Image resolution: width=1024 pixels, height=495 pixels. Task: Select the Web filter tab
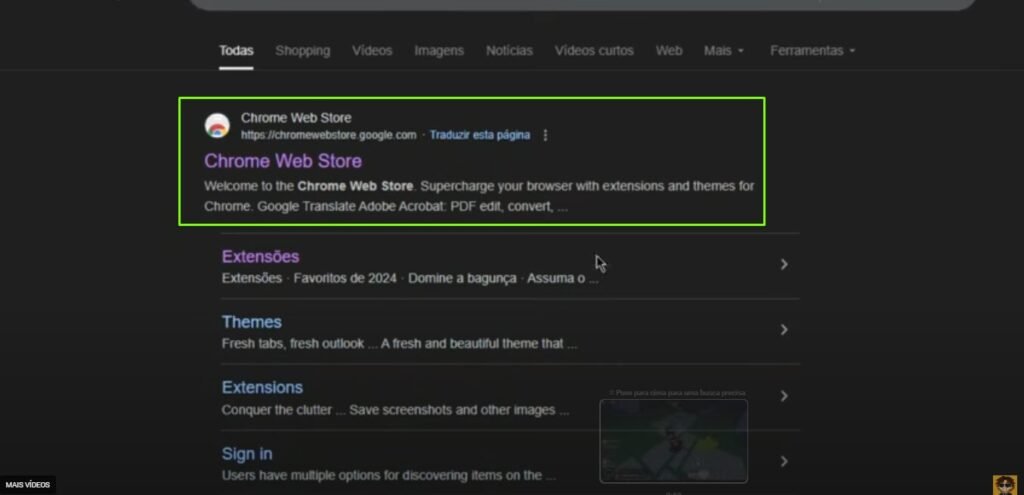[x=669, y=51]
